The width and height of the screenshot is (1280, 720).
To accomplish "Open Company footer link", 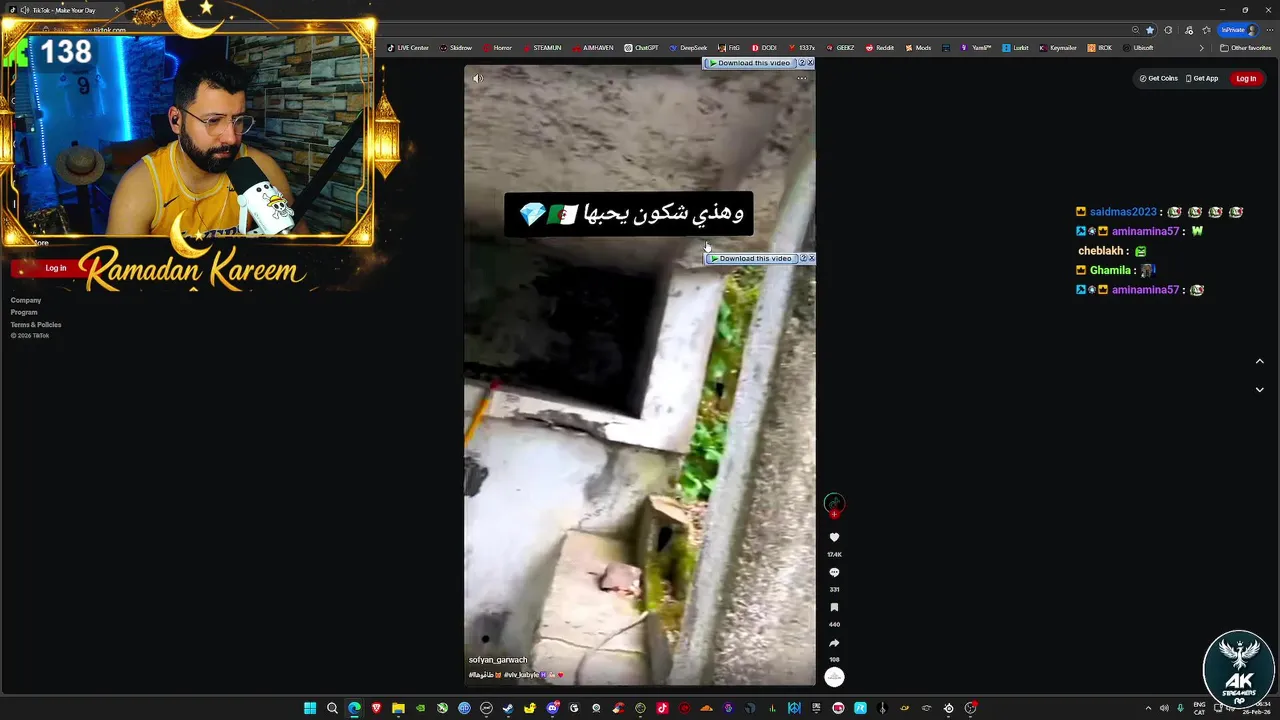I will 26,300.
